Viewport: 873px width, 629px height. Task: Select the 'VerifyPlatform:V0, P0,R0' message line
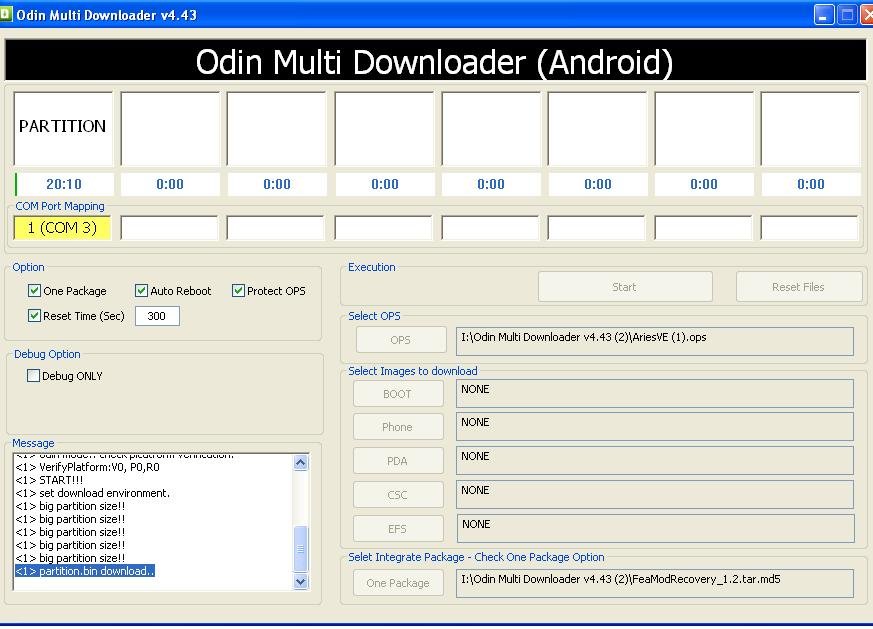[87, 467]
